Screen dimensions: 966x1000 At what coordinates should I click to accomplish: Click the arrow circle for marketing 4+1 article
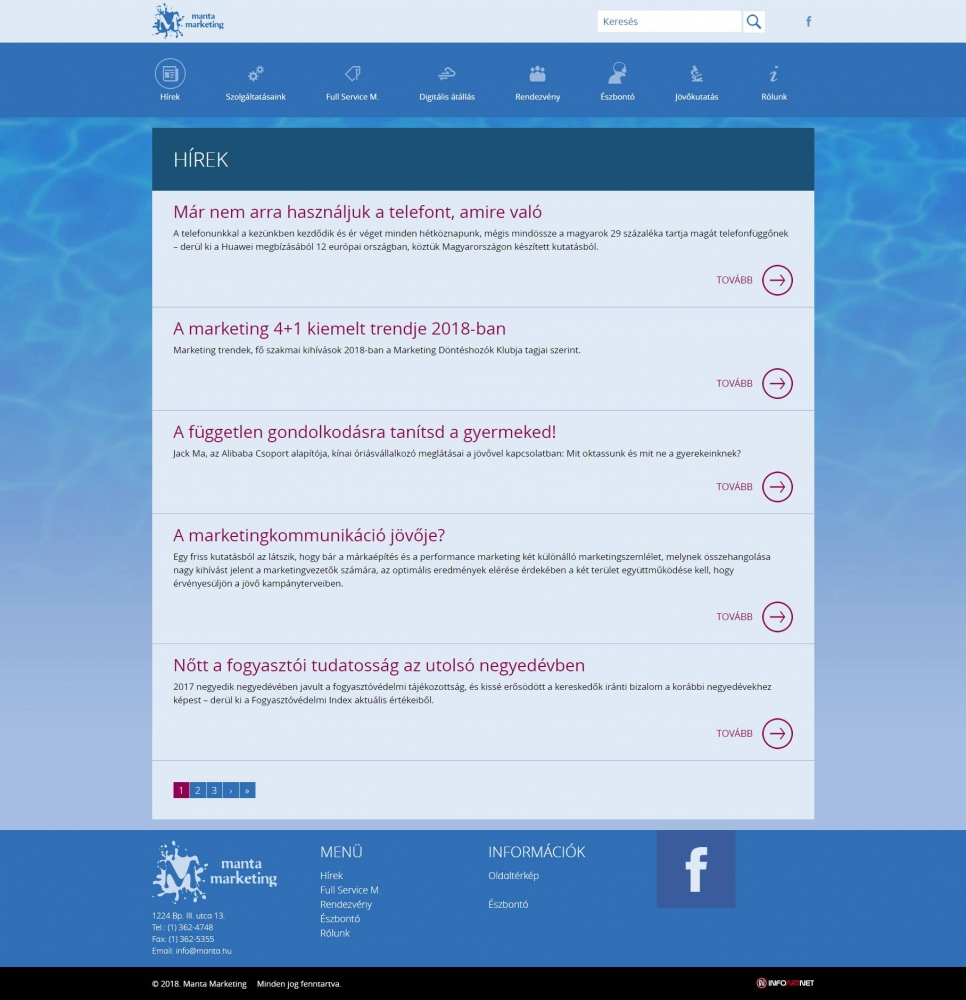(x=777, y=383)
